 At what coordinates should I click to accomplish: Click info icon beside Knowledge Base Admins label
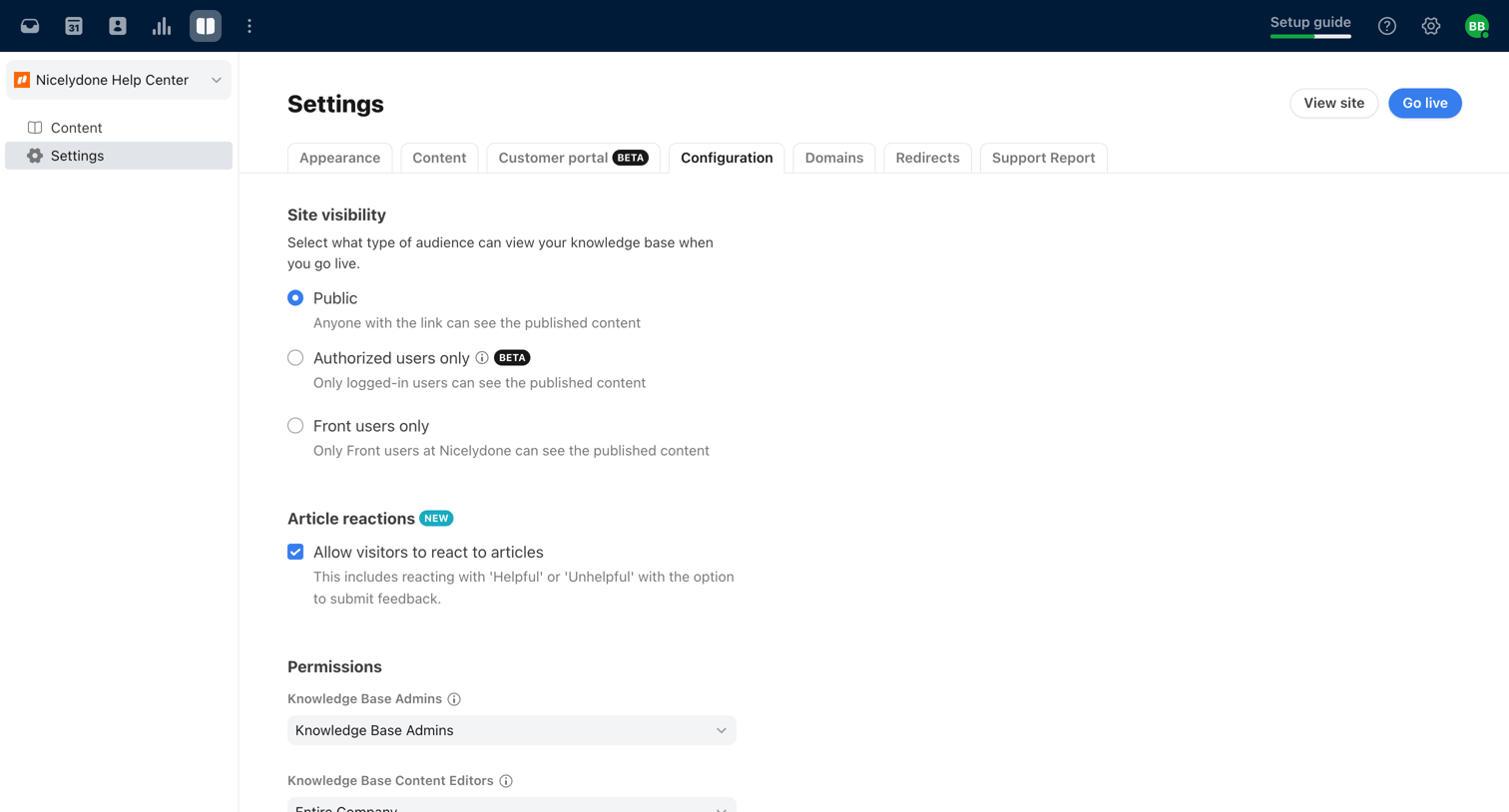pos(454,699)
